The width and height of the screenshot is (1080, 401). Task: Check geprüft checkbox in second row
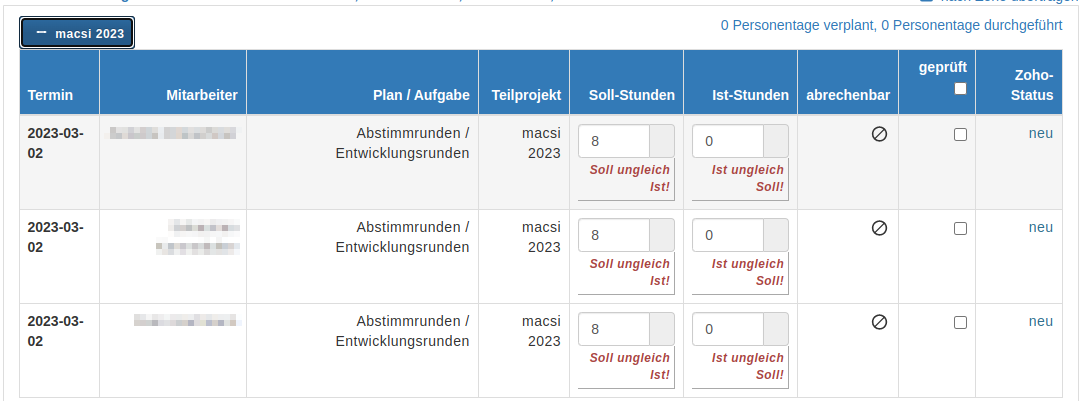[960, 229]
